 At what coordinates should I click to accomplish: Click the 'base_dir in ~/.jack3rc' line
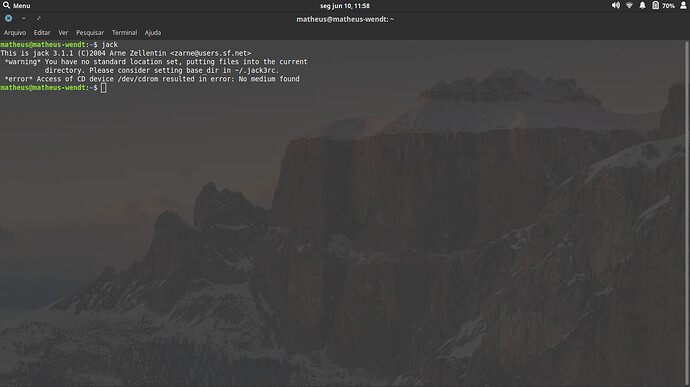tap(161, 70)
